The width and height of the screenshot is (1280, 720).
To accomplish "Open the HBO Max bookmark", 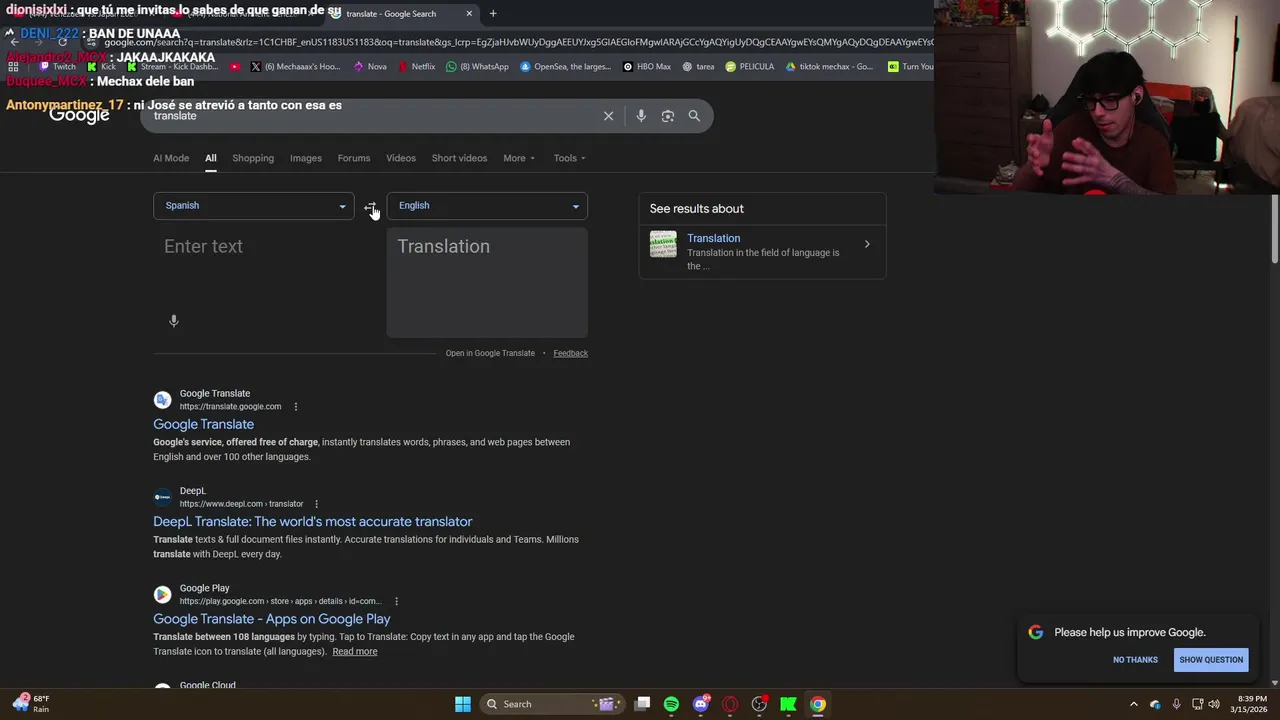I will point(647,67).
